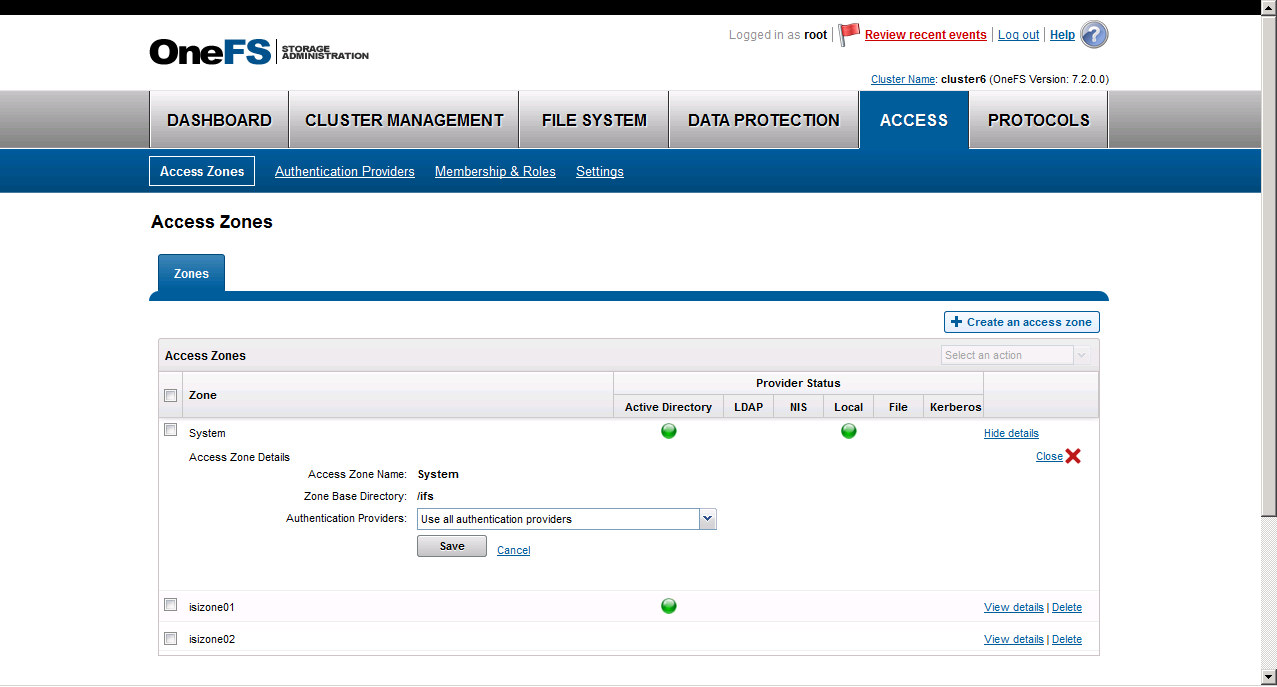Click the System zone Local status indicator
Viewport: 1277px width, 687px height.
click(x=849, y=432)
